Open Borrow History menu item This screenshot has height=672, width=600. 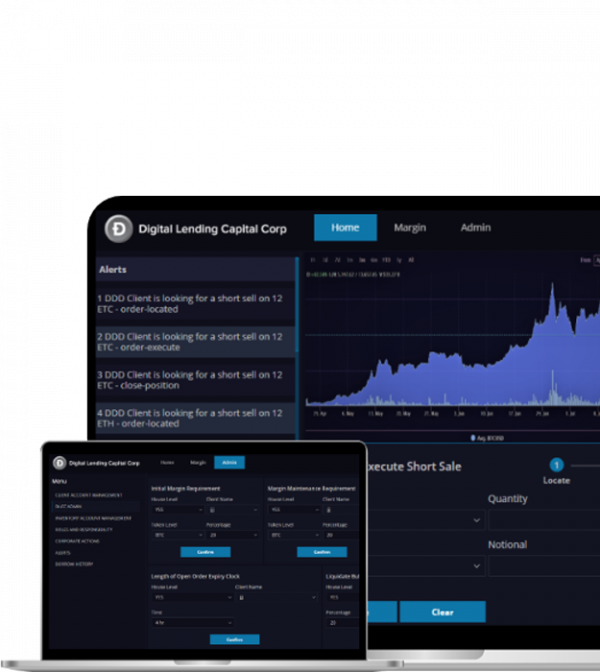coord(74,564)
